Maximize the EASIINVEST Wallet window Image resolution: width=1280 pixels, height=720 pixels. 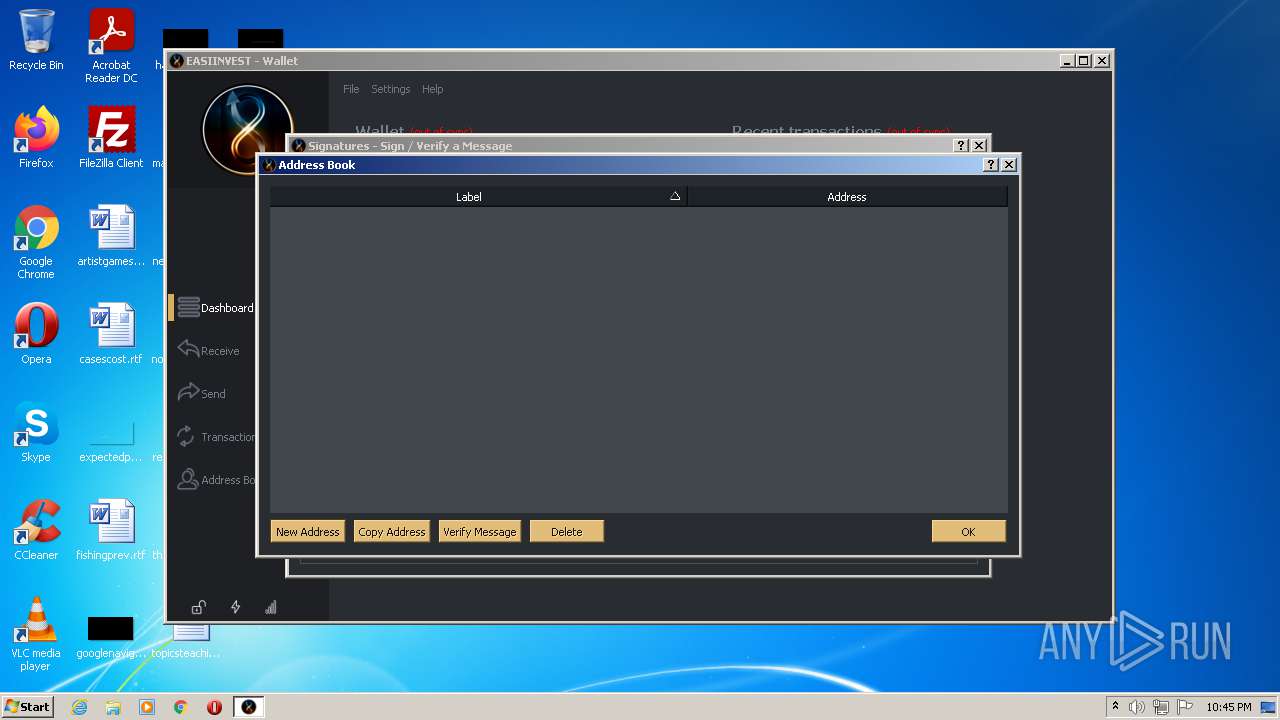coord(1084,61)
